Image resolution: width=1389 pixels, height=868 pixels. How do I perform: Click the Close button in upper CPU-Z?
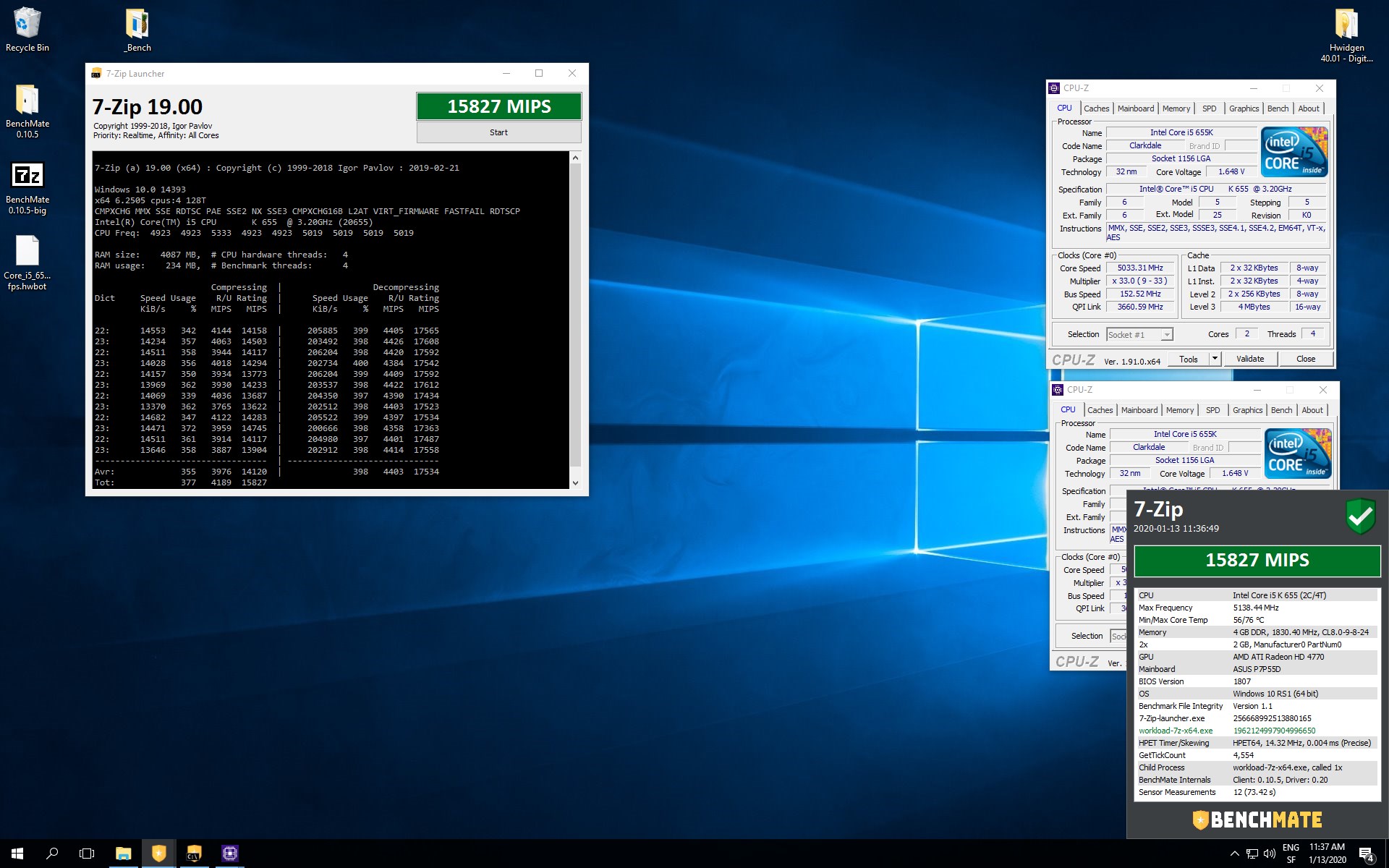[x=1306, y=359]
